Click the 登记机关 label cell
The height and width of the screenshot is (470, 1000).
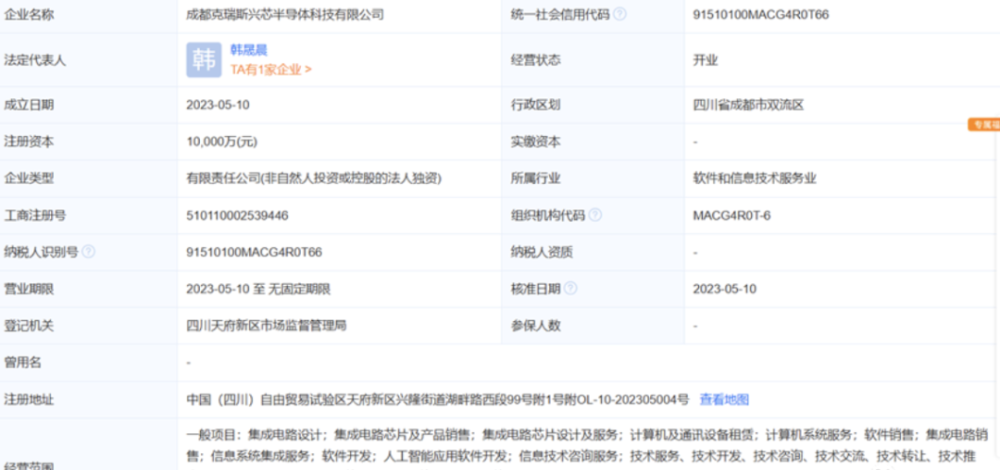click(89, 326)
